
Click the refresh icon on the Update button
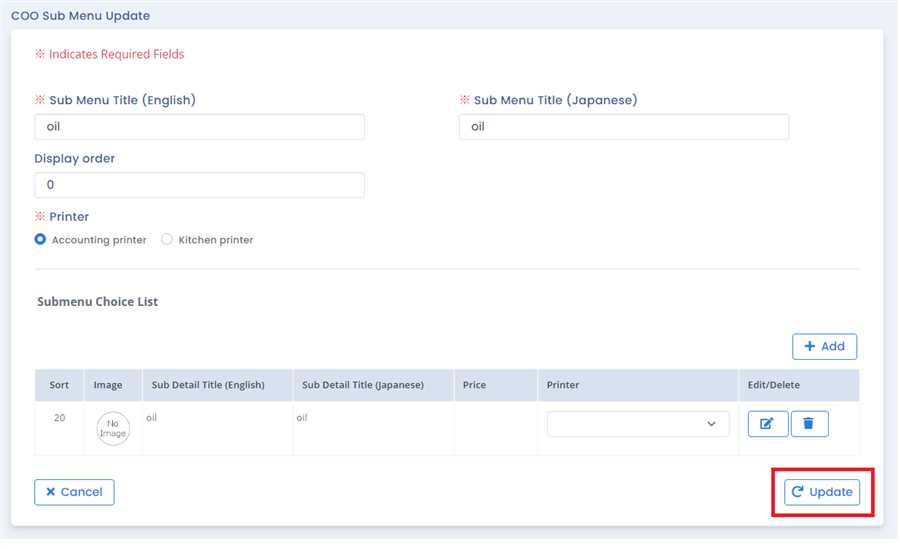click(798, 492)
